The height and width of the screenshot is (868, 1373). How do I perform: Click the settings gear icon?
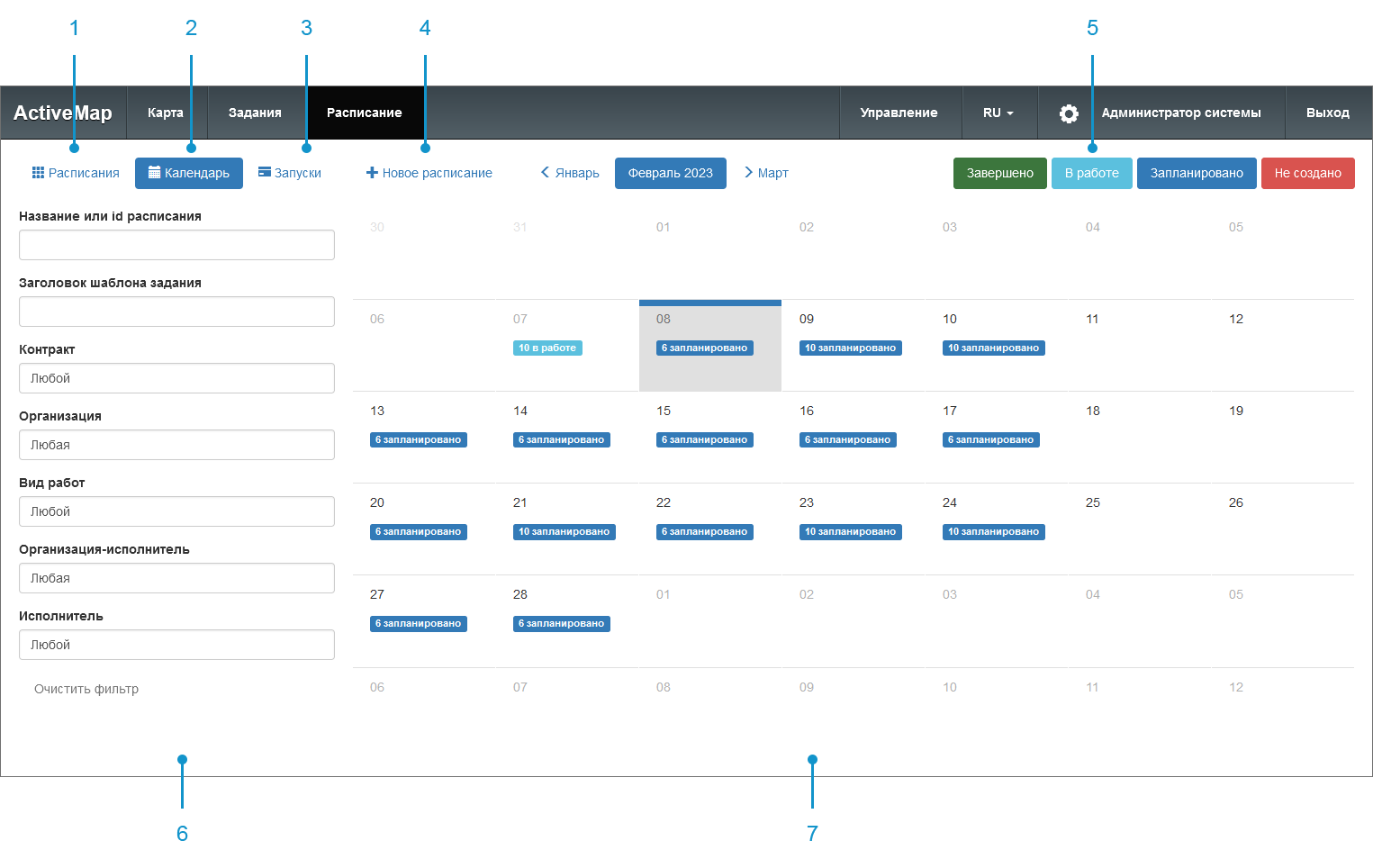[1069, 113]
